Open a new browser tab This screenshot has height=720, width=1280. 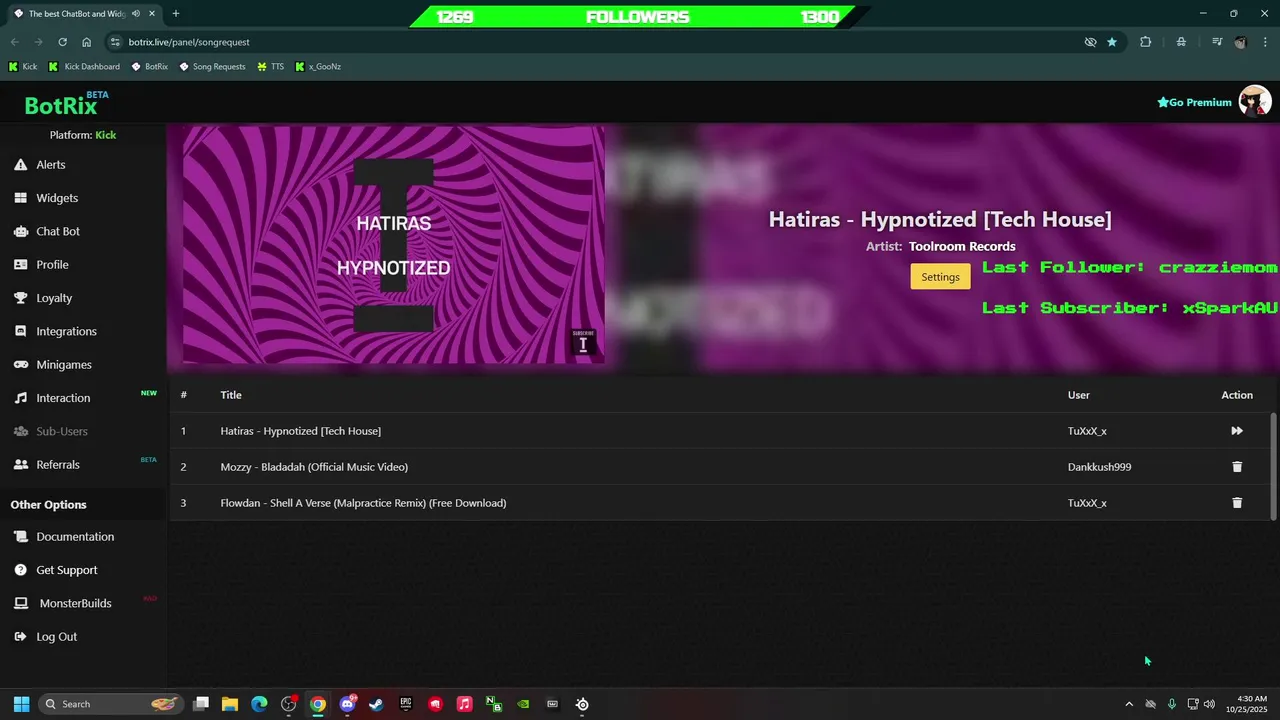176,14
